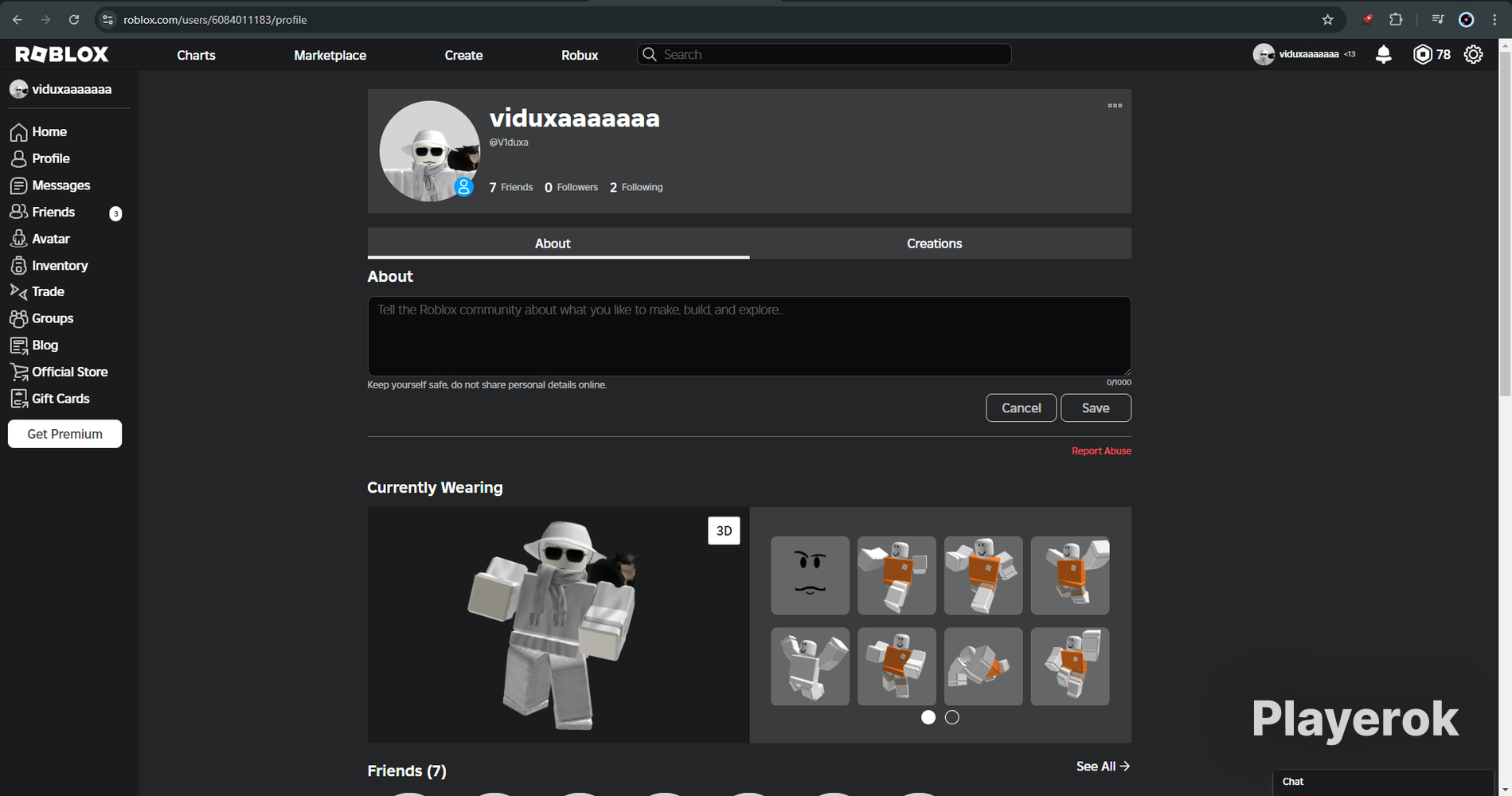The width and height of the screenshot is (1512, 796).
Task: Bookmark this page with the star icon
Action: [1327, 20]
